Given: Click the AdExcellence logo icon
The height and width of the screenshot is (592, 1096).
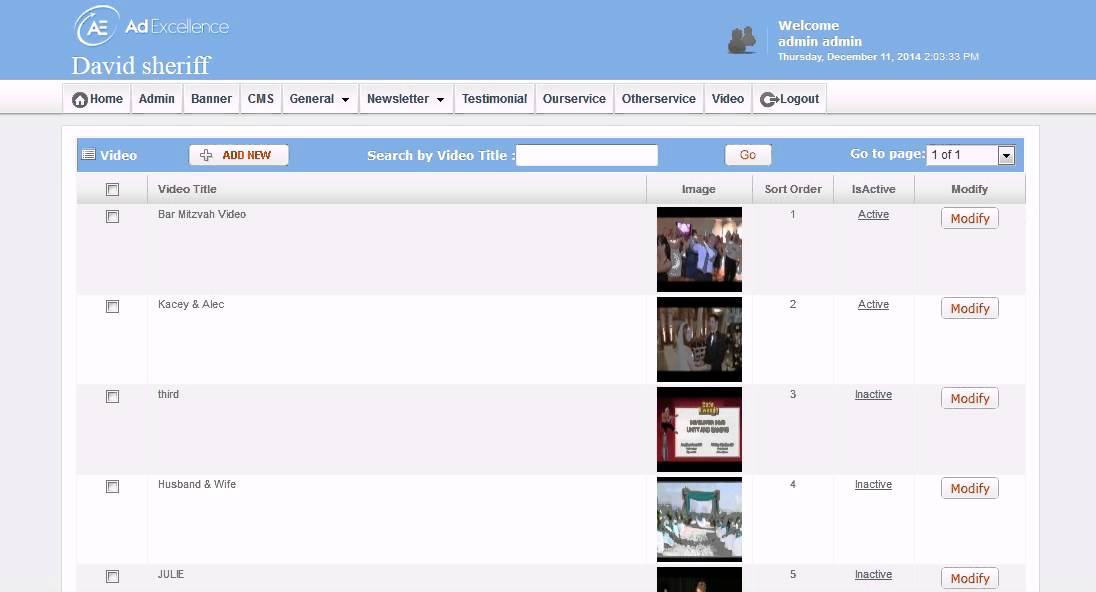Looking at the screenshot, I should pyautogui.click(x=97, y=27).
